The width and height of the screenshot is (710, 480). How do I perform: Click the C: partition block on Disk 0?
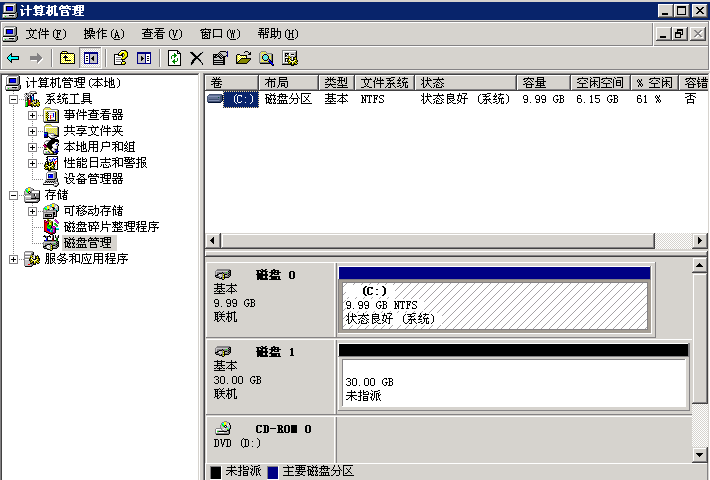pos(493,304)
